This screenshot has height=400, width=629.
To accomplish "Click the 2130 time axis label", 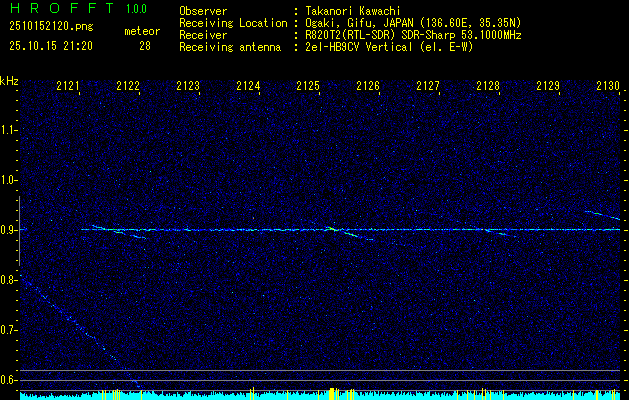I will (607, 85).
